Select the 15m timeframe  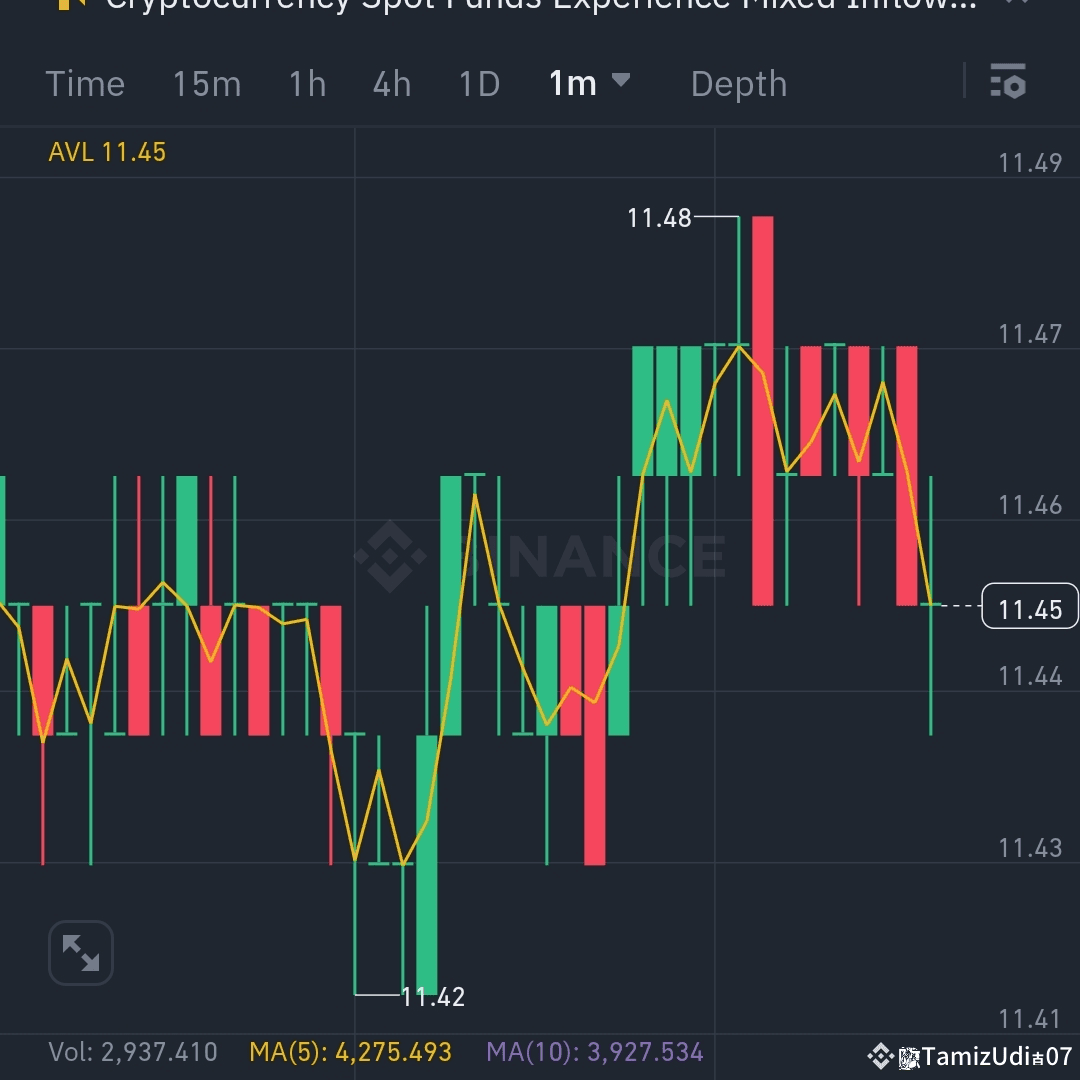tap(206, 84)
